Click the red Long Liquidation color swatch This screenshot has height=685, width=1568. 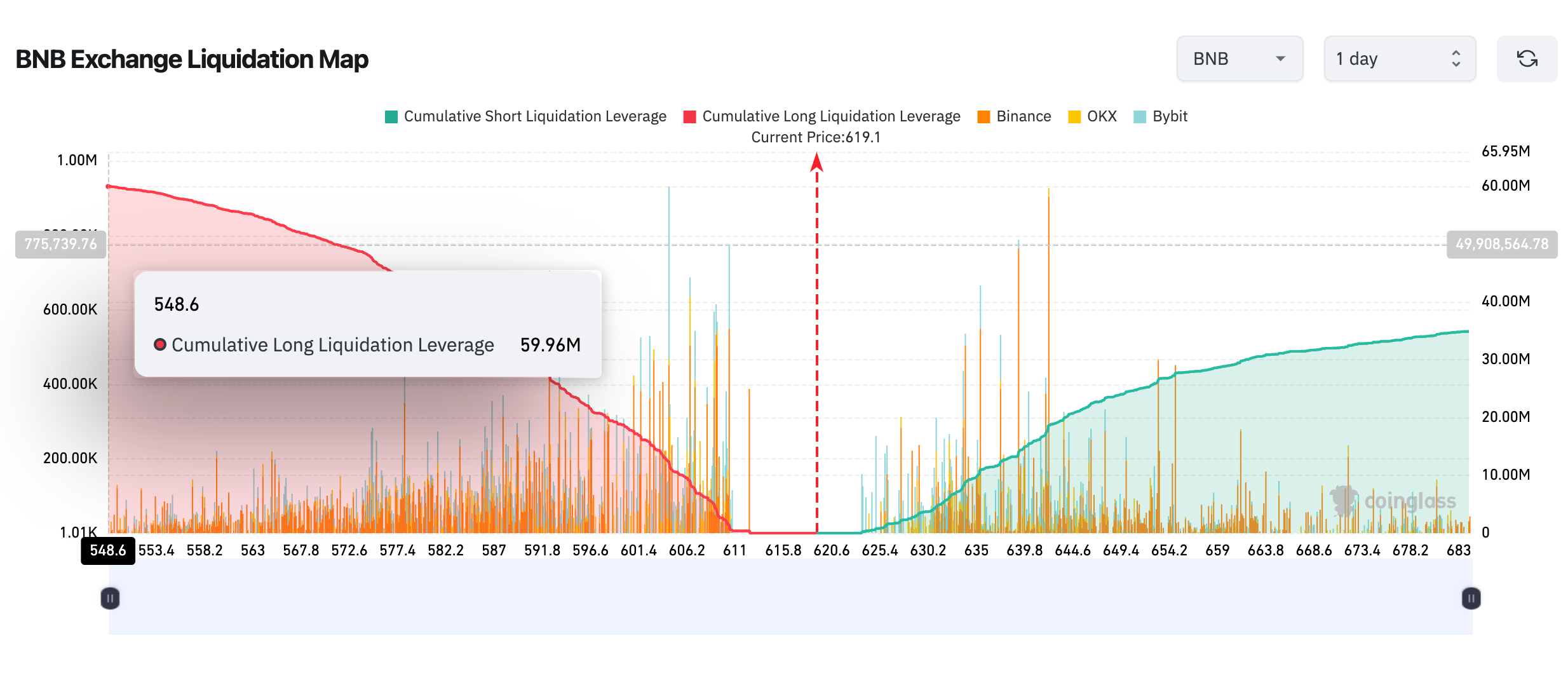coord(689,117)
